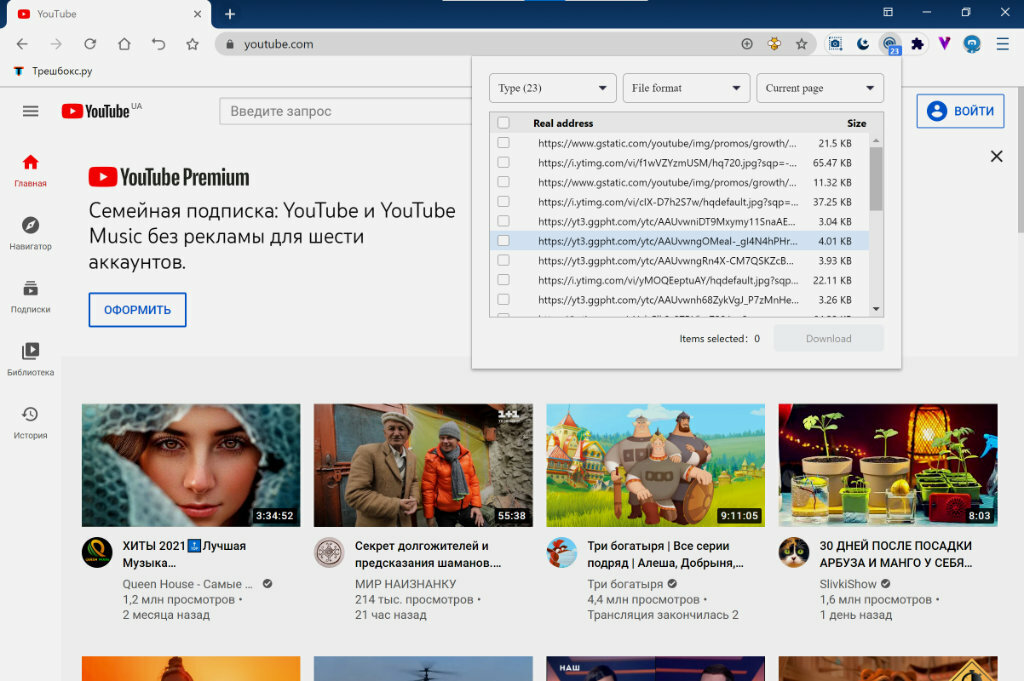
Task: Open the Type (23) dropdown
Action: tap(552, 88)
